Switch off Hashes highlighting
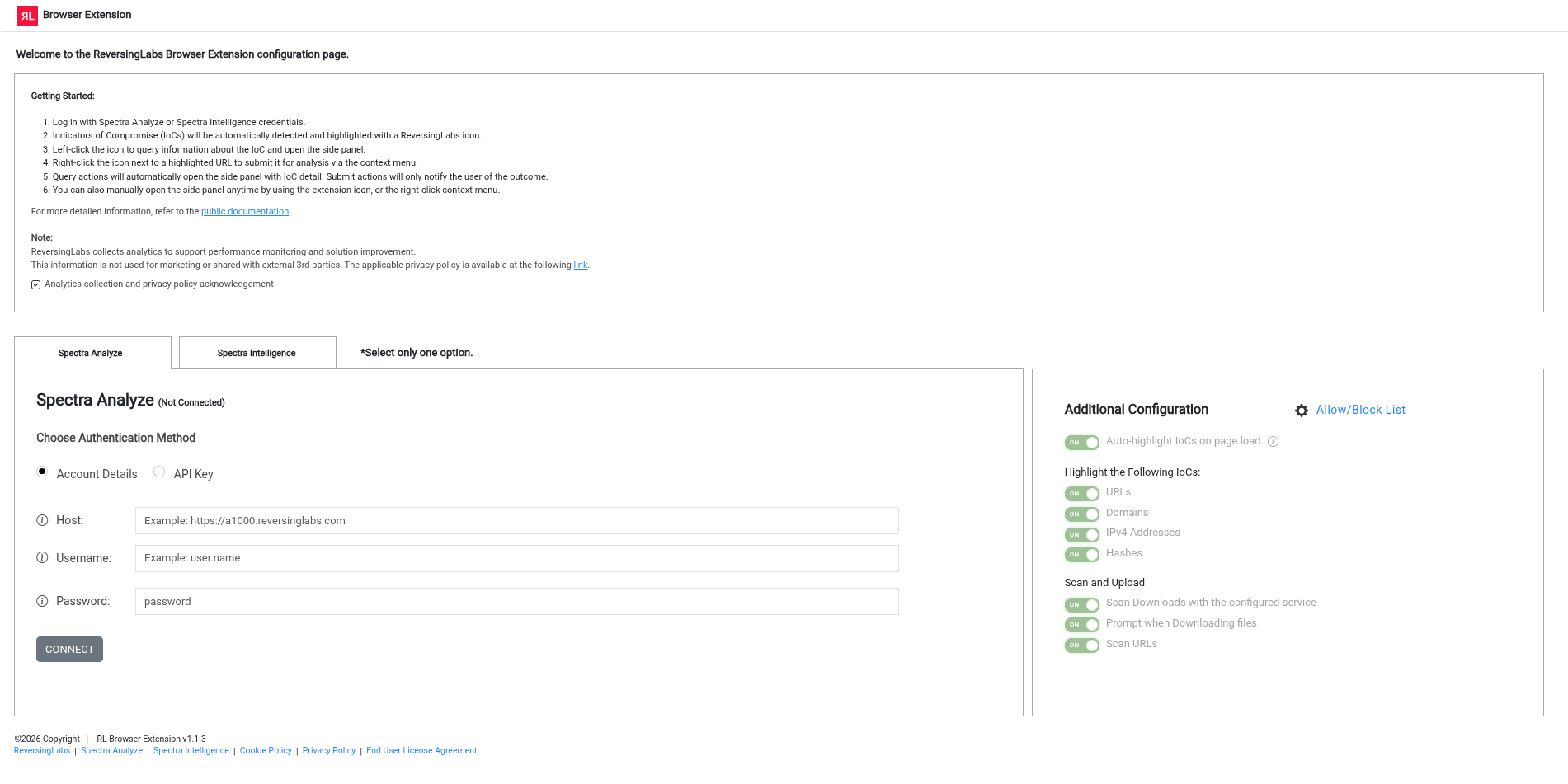This screenshot has width=1568, height=784. 1082,555
